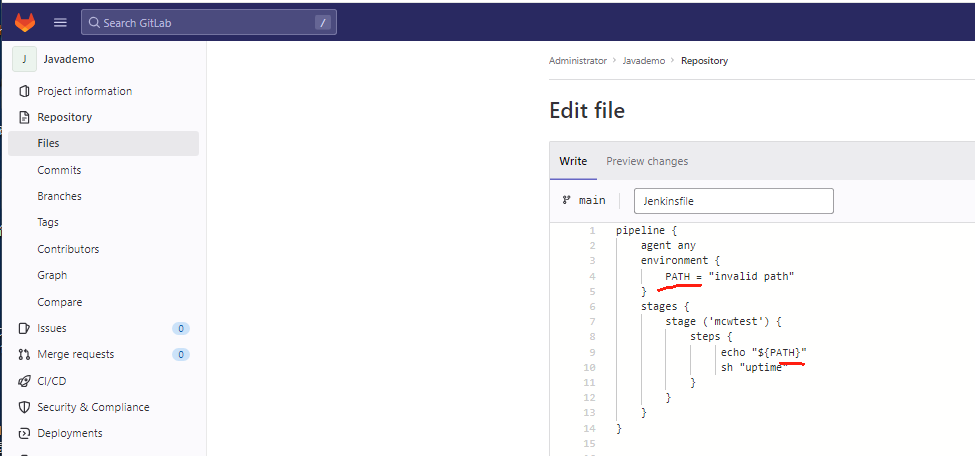Place cursor on 'agent any' line

(668, 245)
